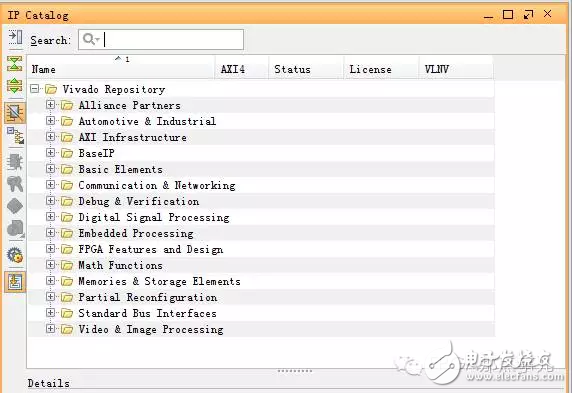Image resolution: width=572 pixels, height=393 pixels.
Task: Select Digital Signal Processing row
Action: pyautogui.click(x=261, y=217)
